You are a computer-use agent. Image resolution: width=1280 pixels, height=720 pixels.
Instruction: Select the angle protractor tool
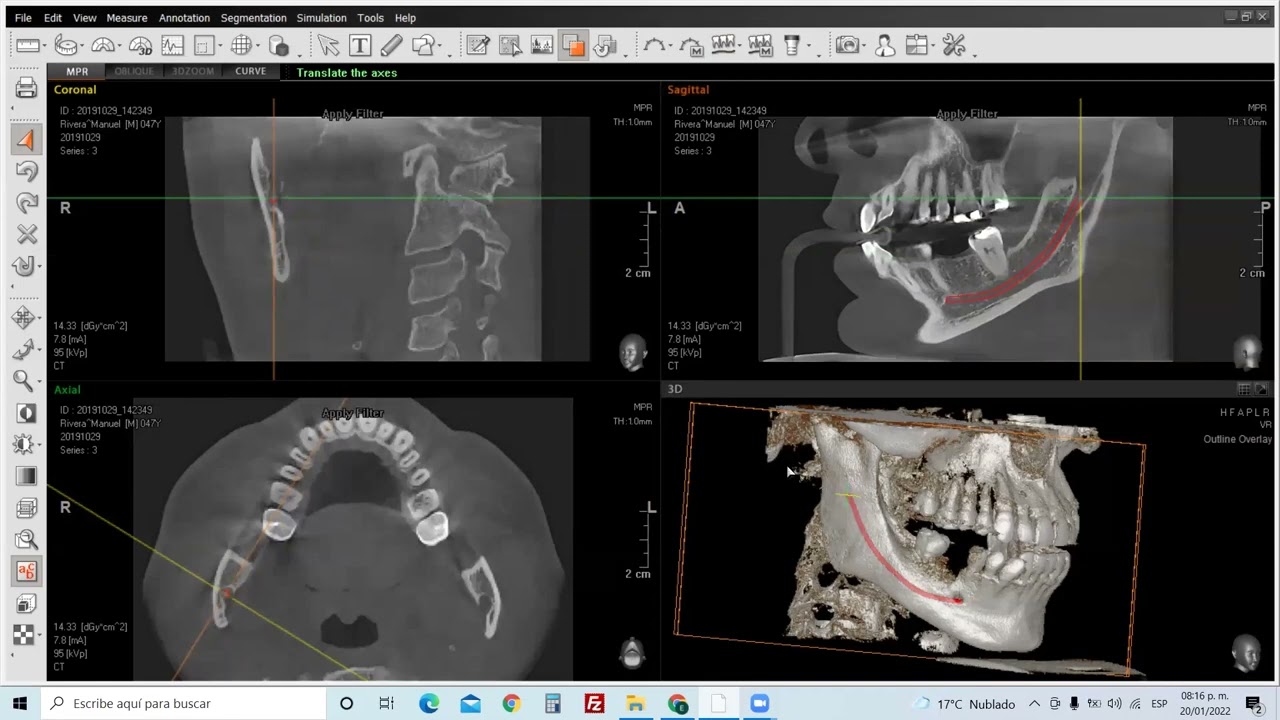click(102, 45)
